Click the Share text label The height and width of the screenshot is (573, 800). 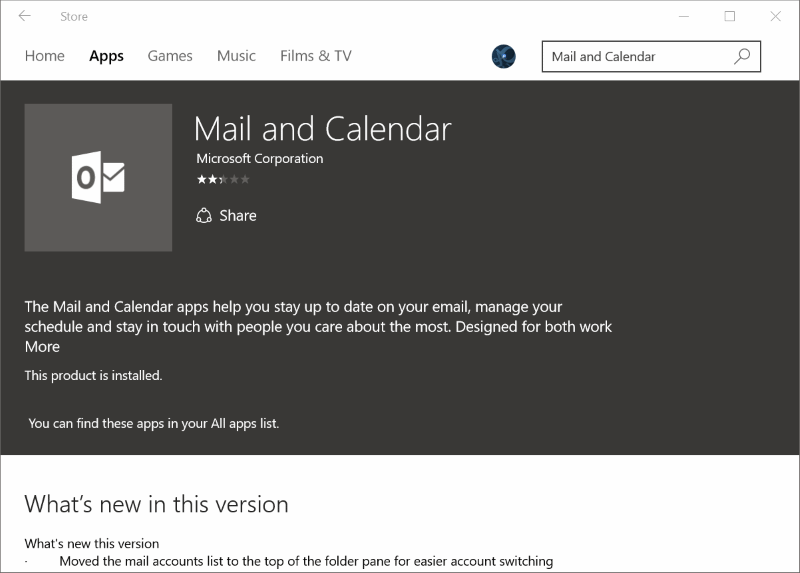click(x=238, y=216)
